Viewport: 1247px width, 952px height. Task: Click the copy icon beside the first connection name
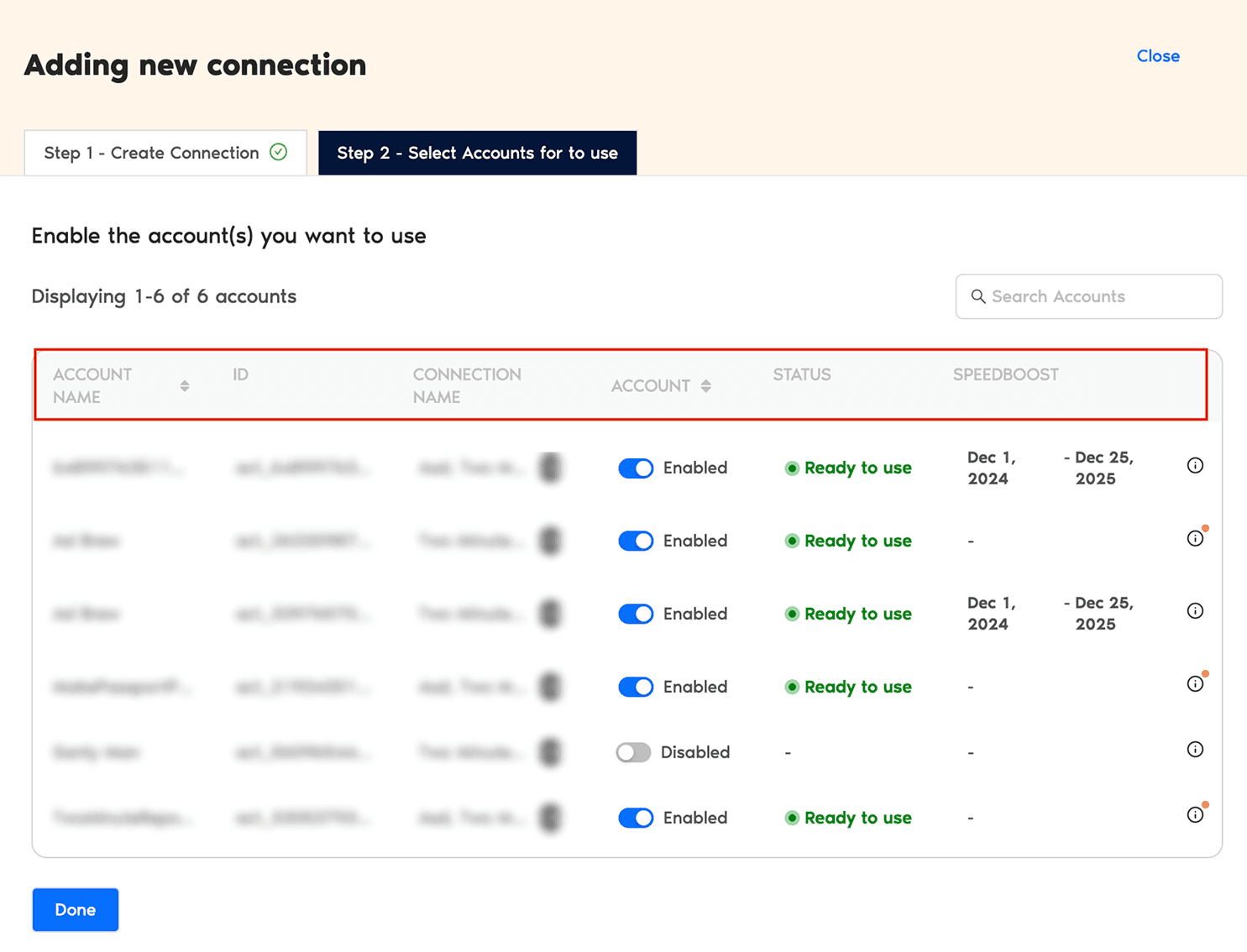550,468
